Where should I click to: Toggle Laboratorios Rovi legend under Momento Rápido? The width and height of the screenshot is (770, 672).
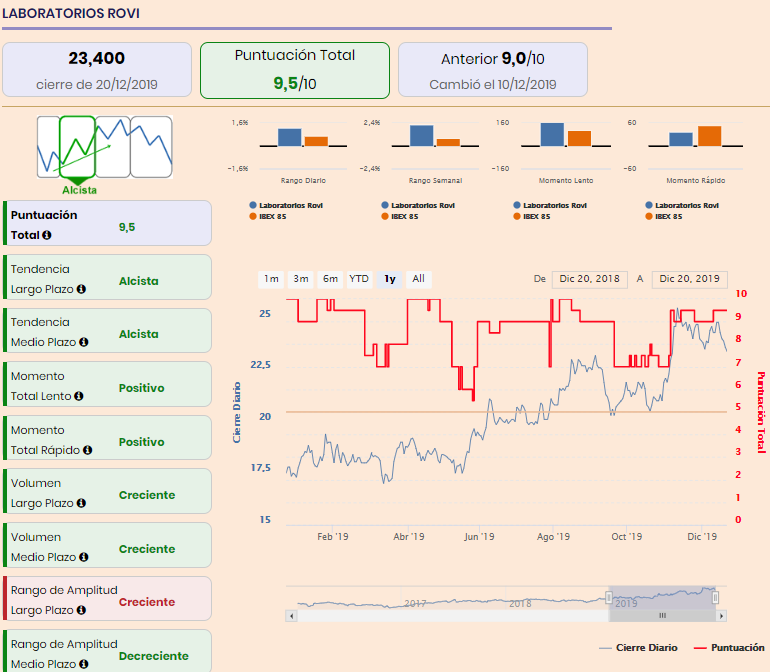point(682,205)
